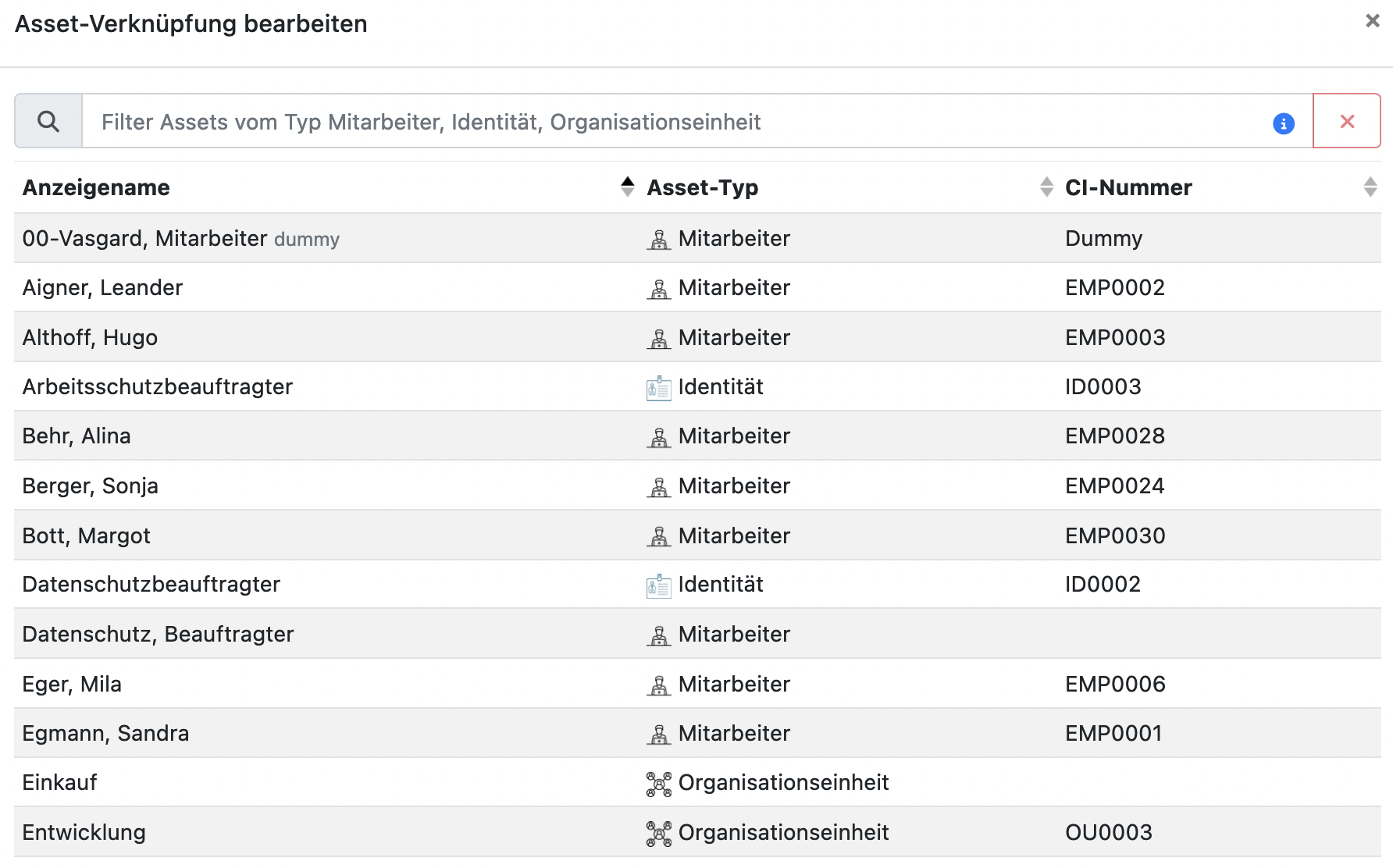Click the CI-Nummer column header
This screenshot has width=1393, height=868.
coord(1128,187)
